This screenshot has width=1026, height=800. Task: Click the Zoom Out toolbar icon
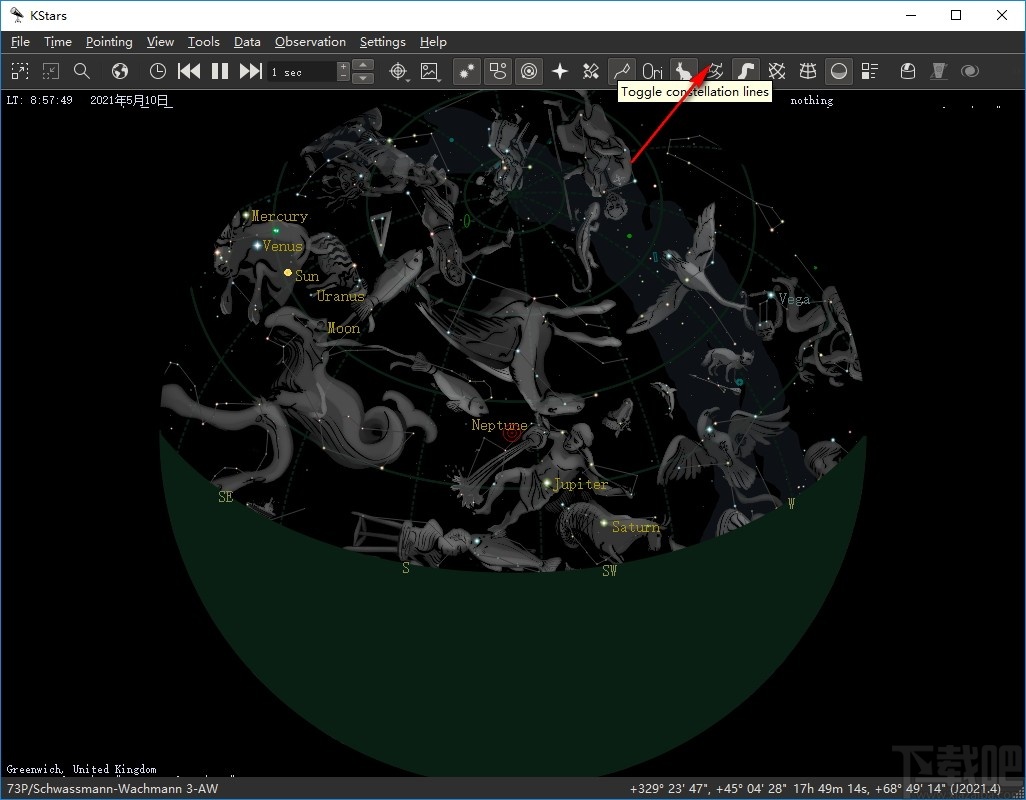pyautogui.click(x=51, y=71)
